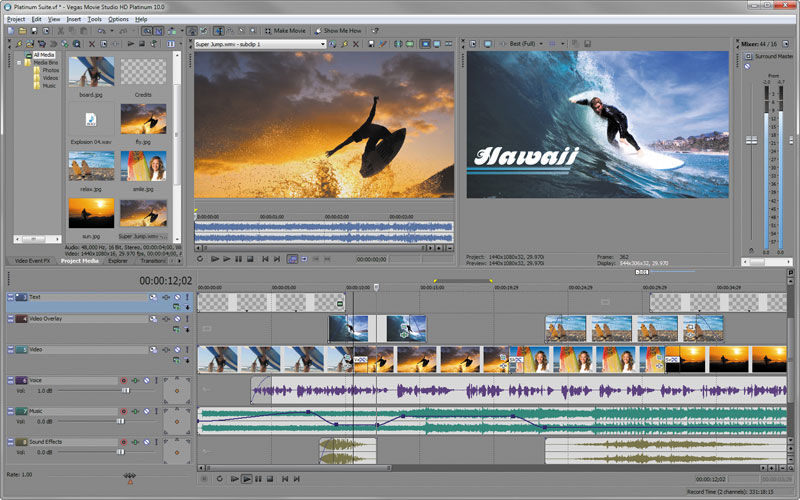Arm the Music track for recording
800x500 pixels.
coord(124,411)
